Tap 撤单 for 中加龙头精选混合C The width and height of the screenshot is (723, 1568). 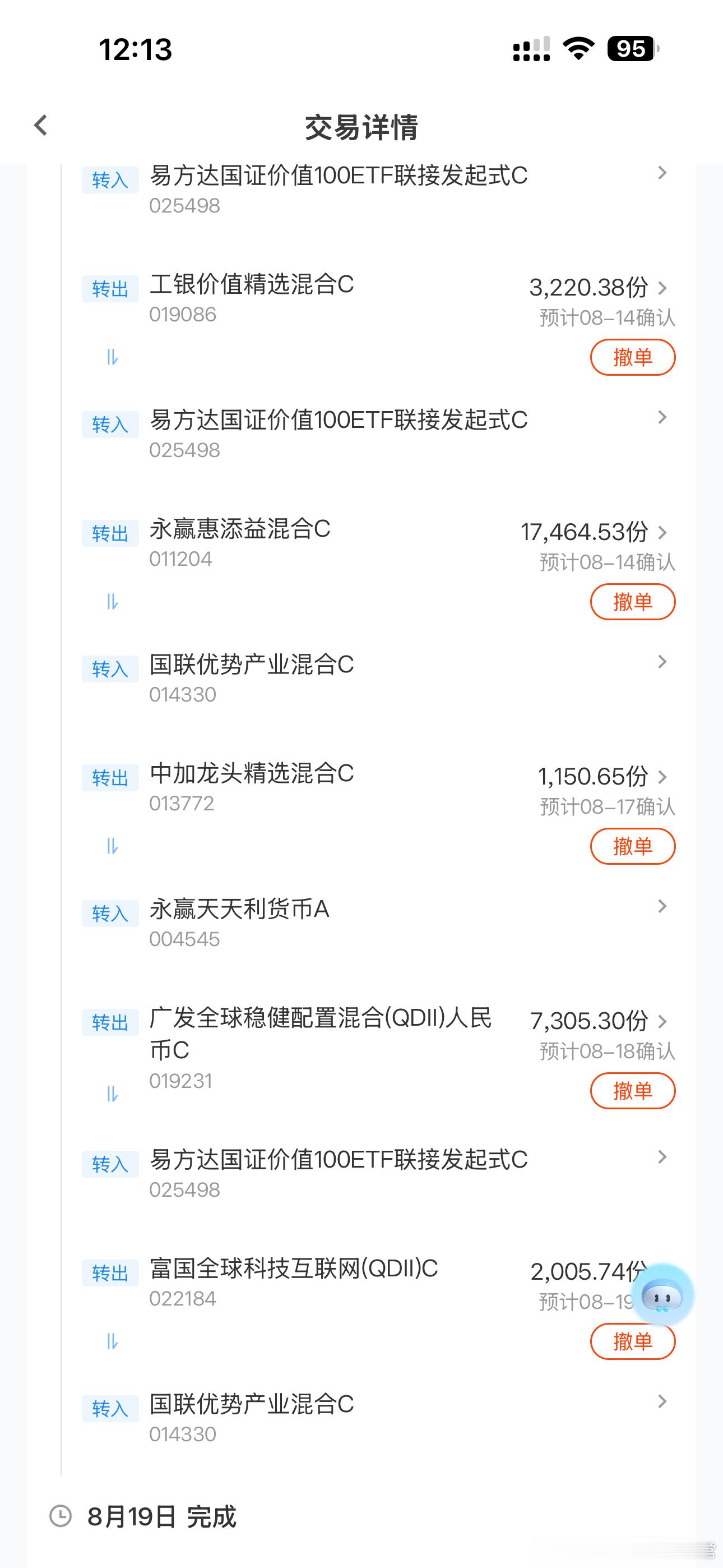[x=633, y=846]
